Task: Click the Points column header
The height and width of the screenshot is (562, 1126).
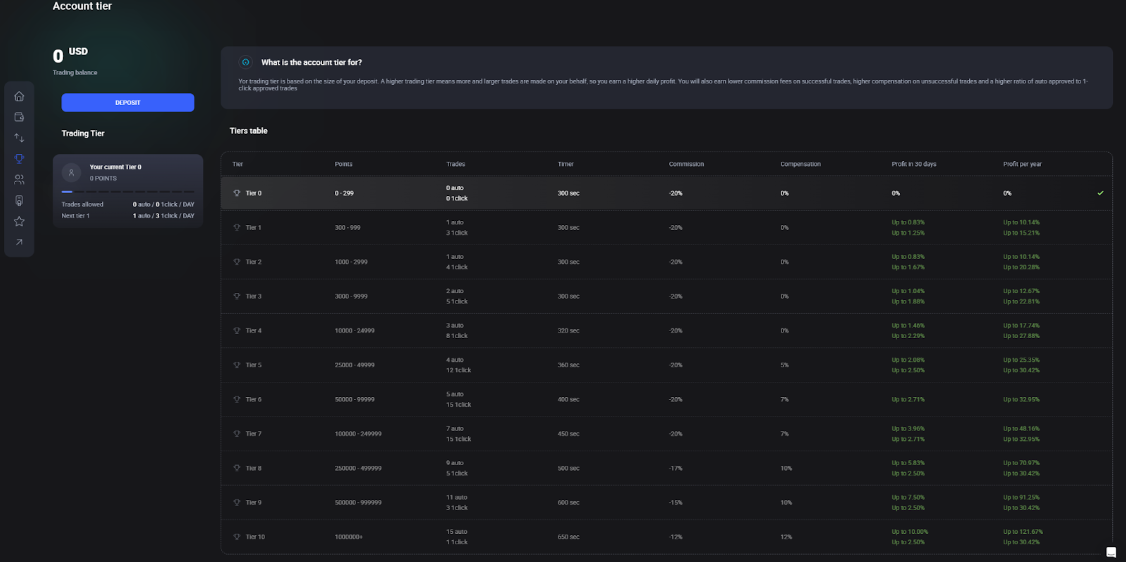Action: [x=343, y=164]
